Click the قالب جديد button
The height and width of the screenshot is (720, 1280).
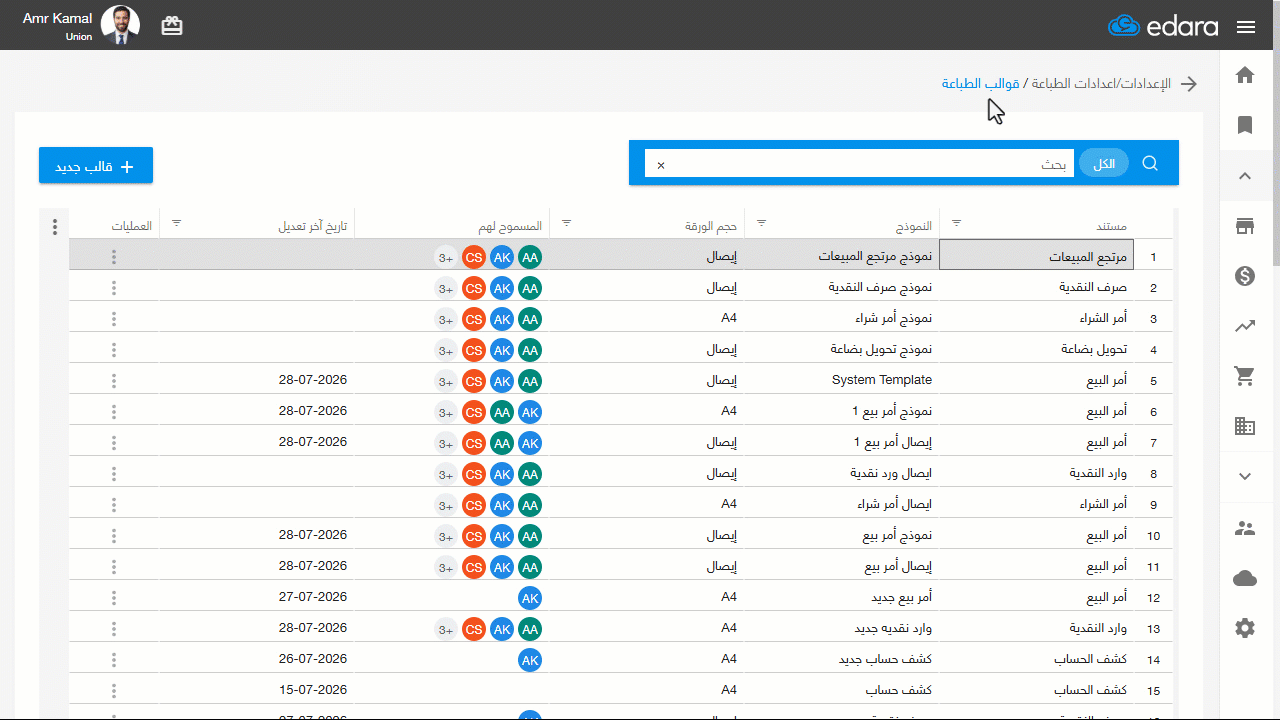pyautogui.click(x=96, y=166)
